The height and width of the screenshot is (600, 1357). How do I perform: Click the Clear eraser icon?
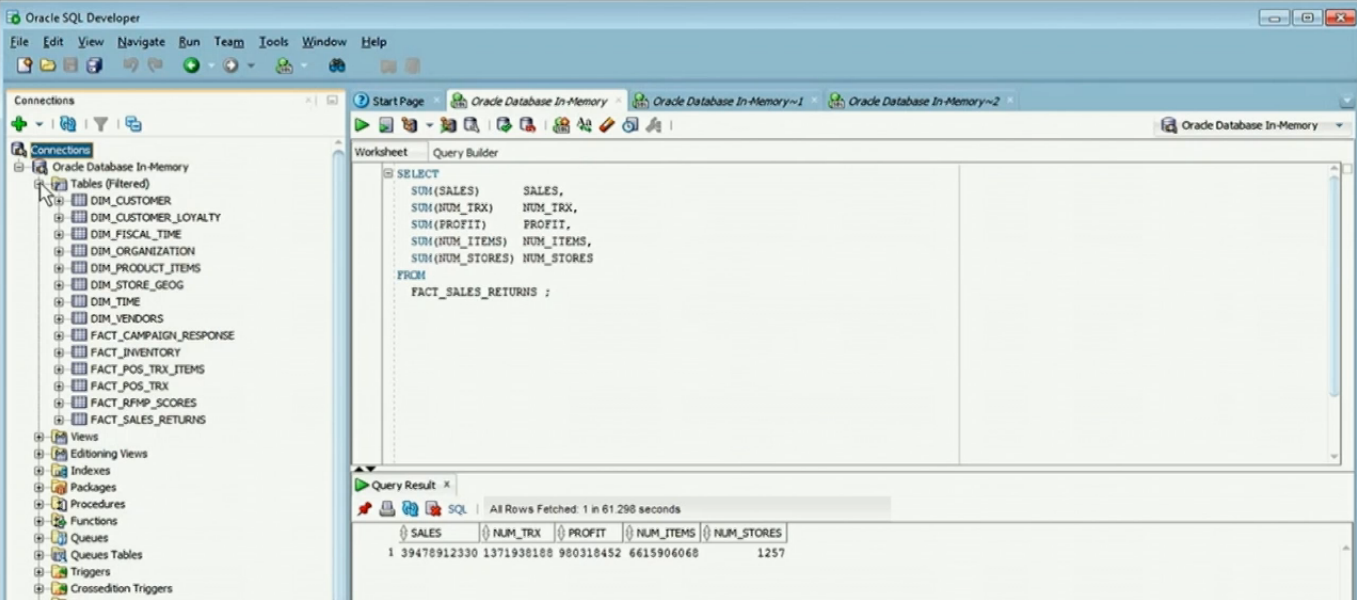point(607,125)
